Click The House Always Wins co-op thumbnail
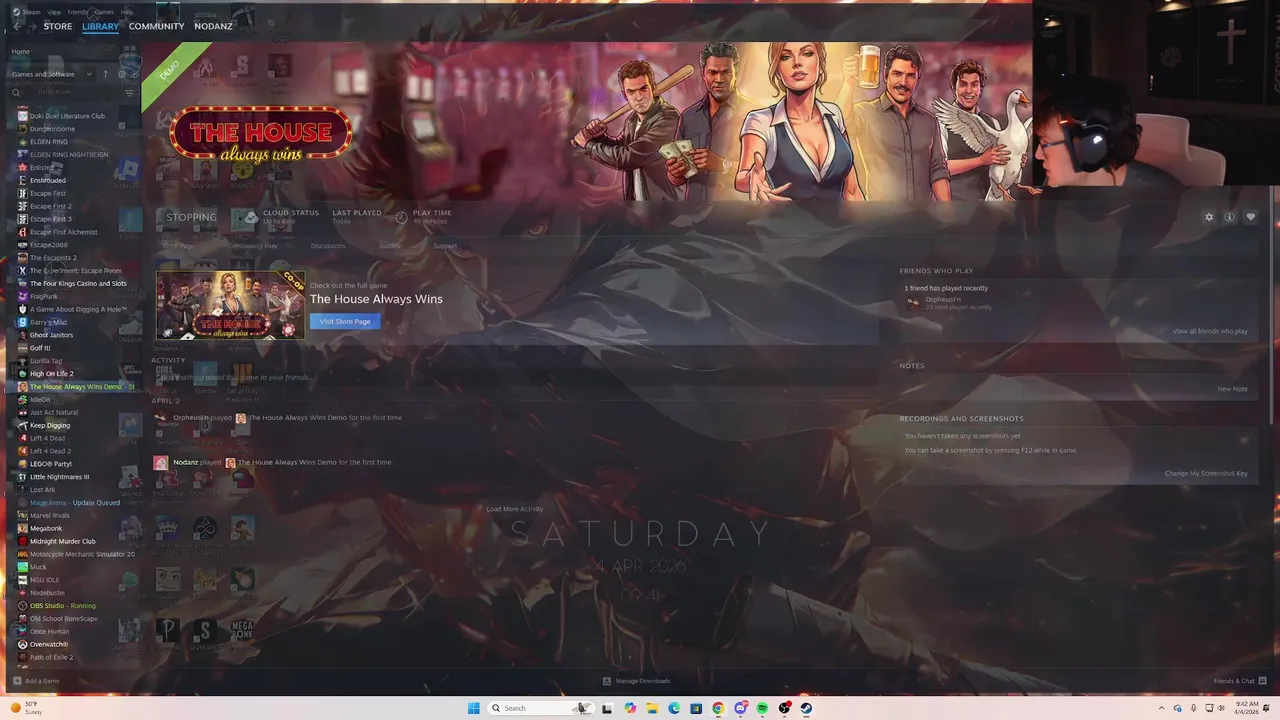Viewport: 1280px width, 720px height. coord(231,305)
